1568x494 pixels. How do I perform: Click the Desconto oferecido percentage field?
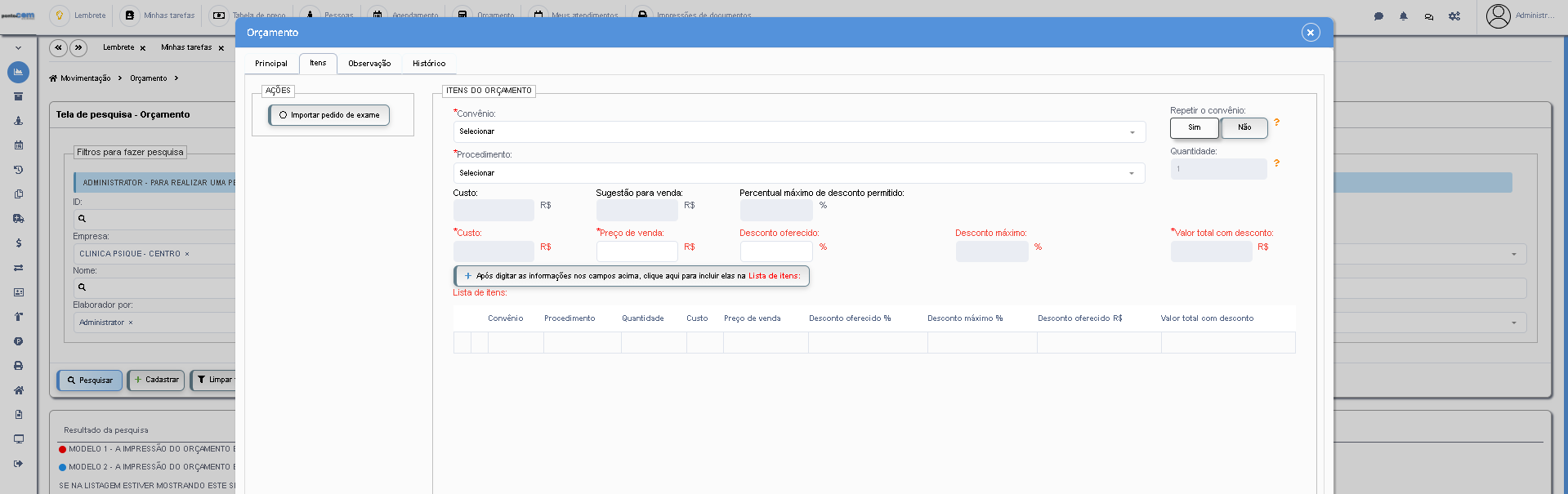point(776,251)
